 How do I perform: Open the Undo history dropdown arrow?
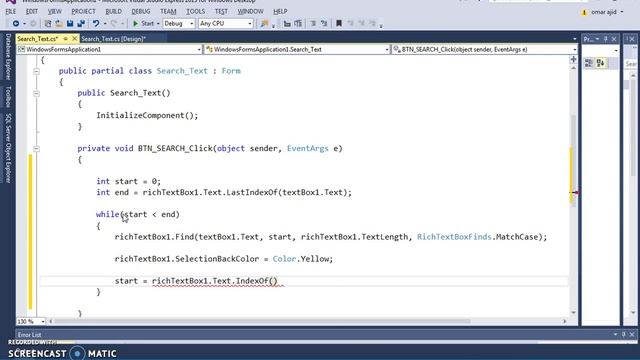(104, 24)
